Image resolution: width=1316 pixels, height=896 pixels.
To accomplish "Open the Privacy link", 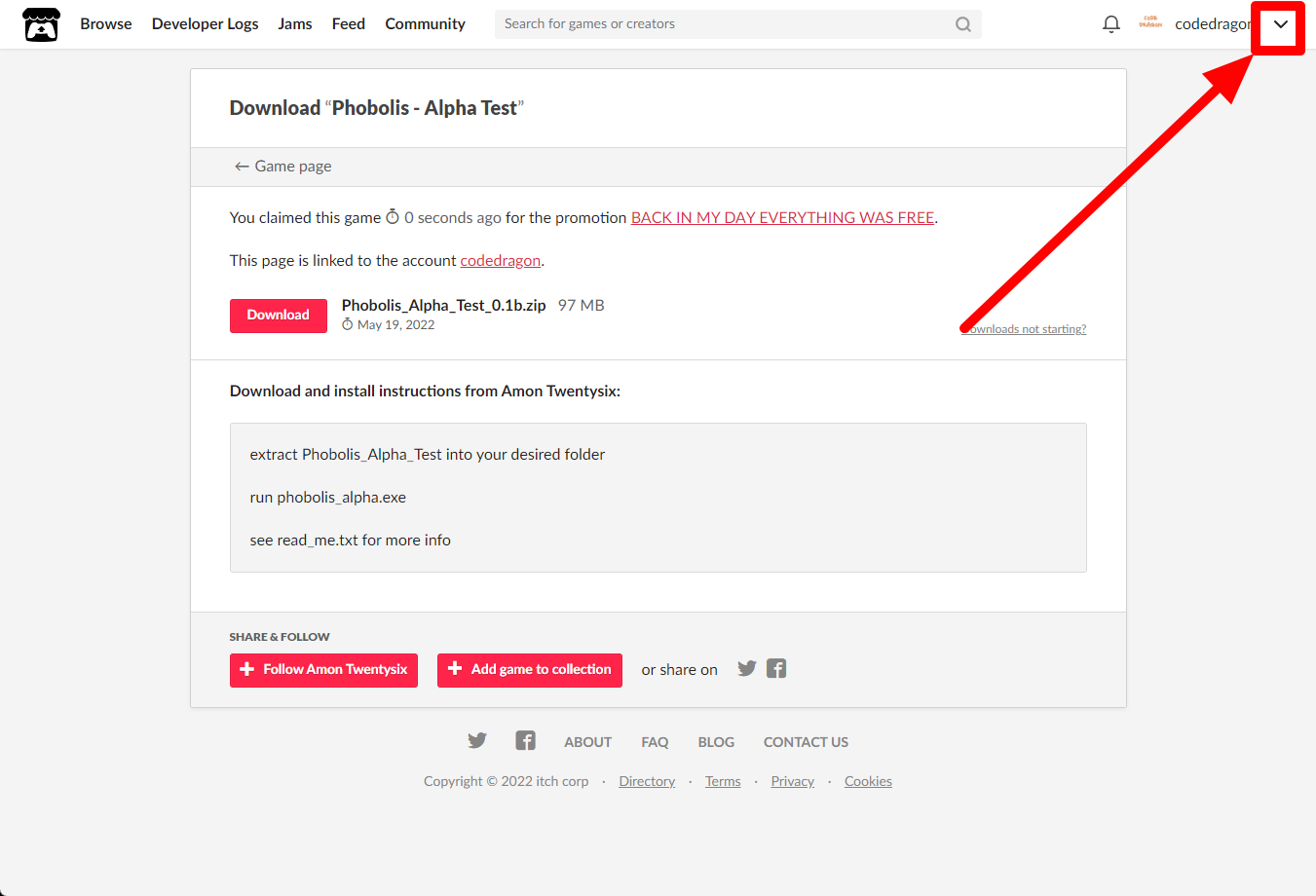I will point(793,781).
